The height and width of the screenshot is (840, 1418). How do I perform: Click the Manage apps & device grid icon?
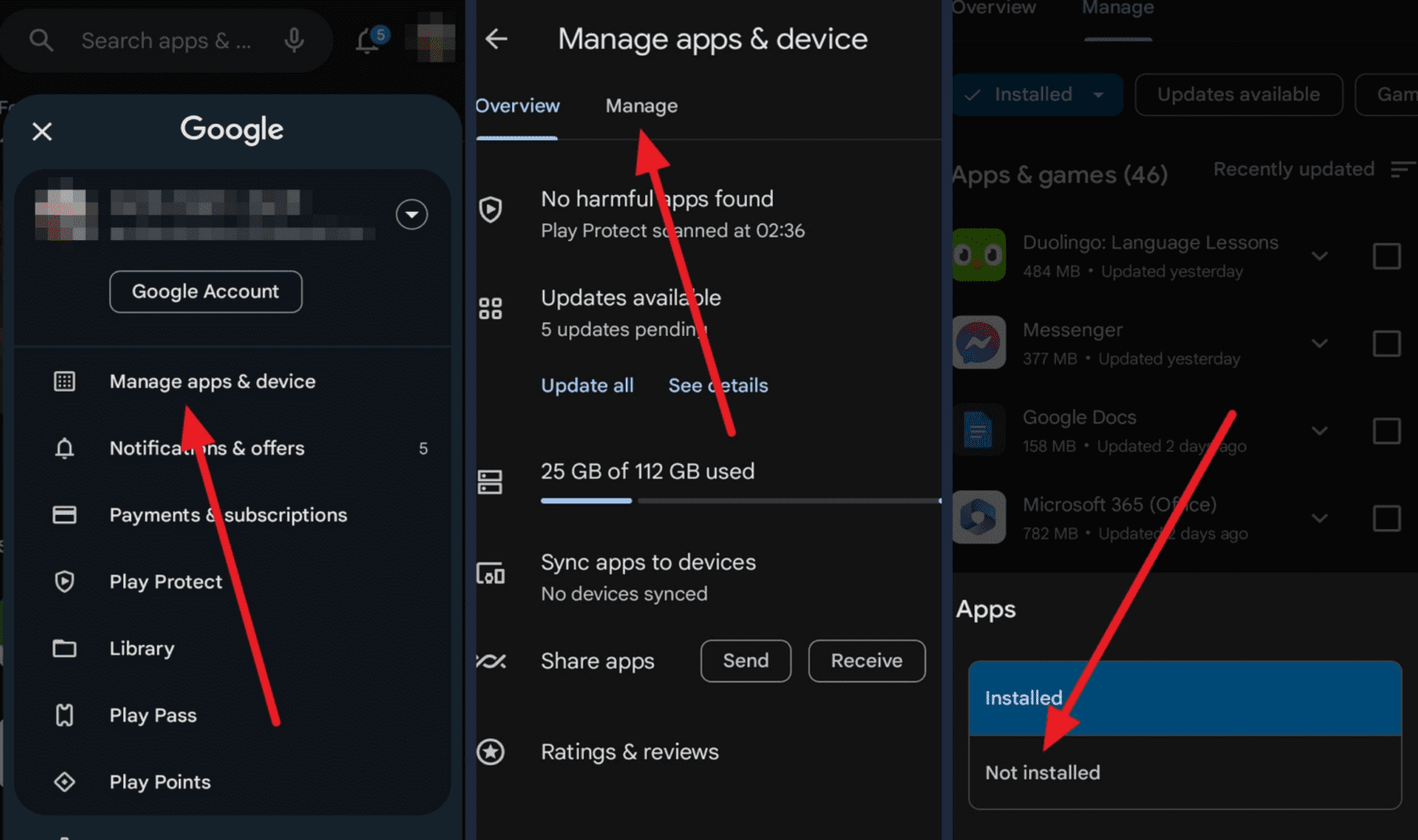click(64, 381)
